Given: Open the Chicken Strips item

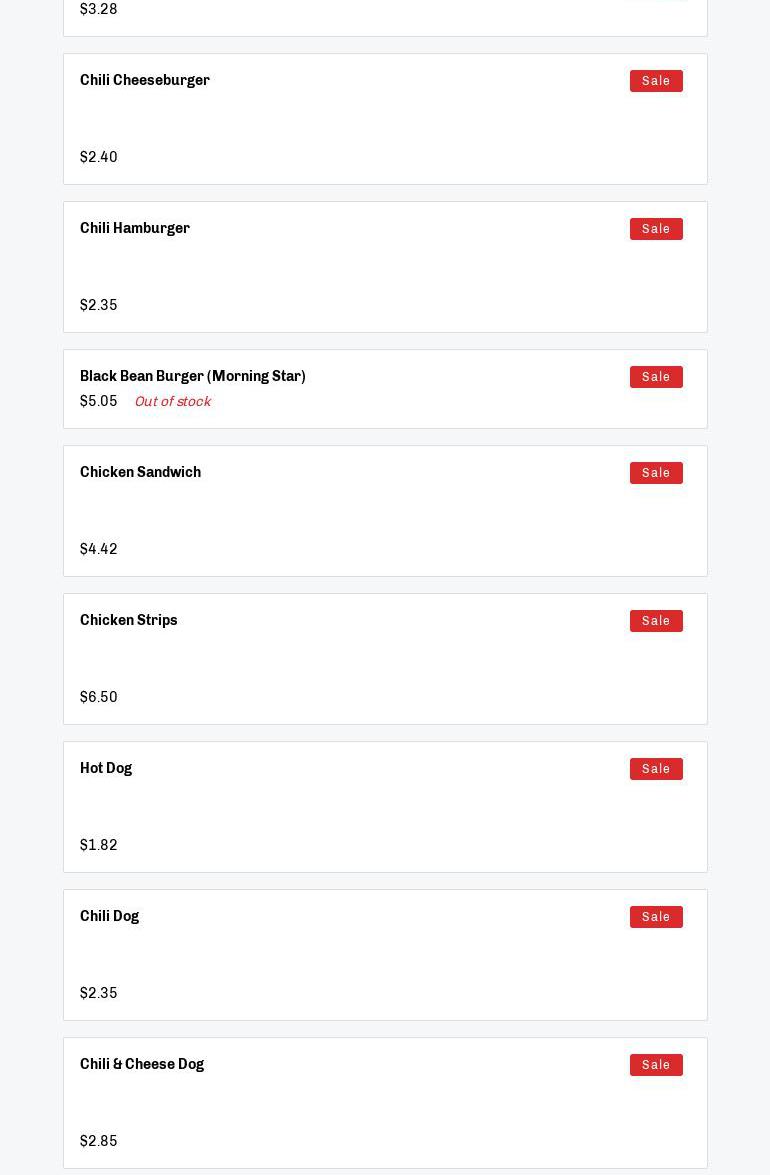Looking at the screenshot, I should tap(129, 621).
